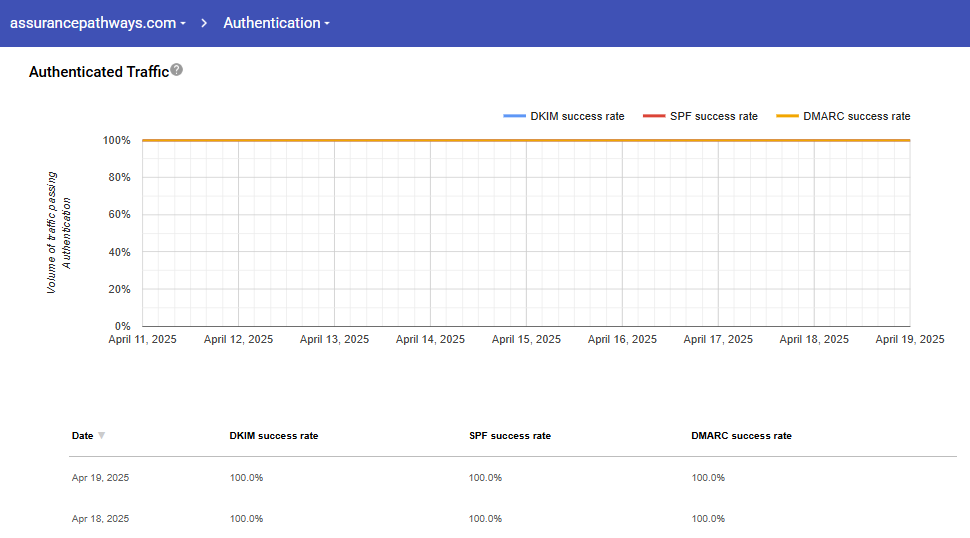This screenshot has width=970, height=538.
Task: Click the breadcrumb chevron separator arrow
Action: (204, 23)
